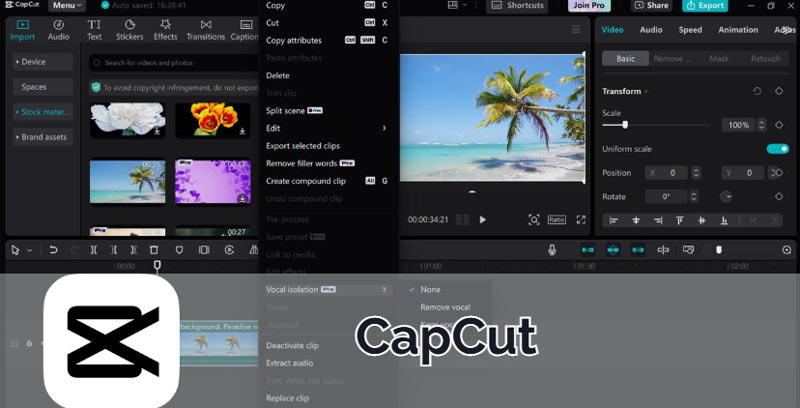
Task: Add a keyframe for Scale
Action: coord(779,125)
